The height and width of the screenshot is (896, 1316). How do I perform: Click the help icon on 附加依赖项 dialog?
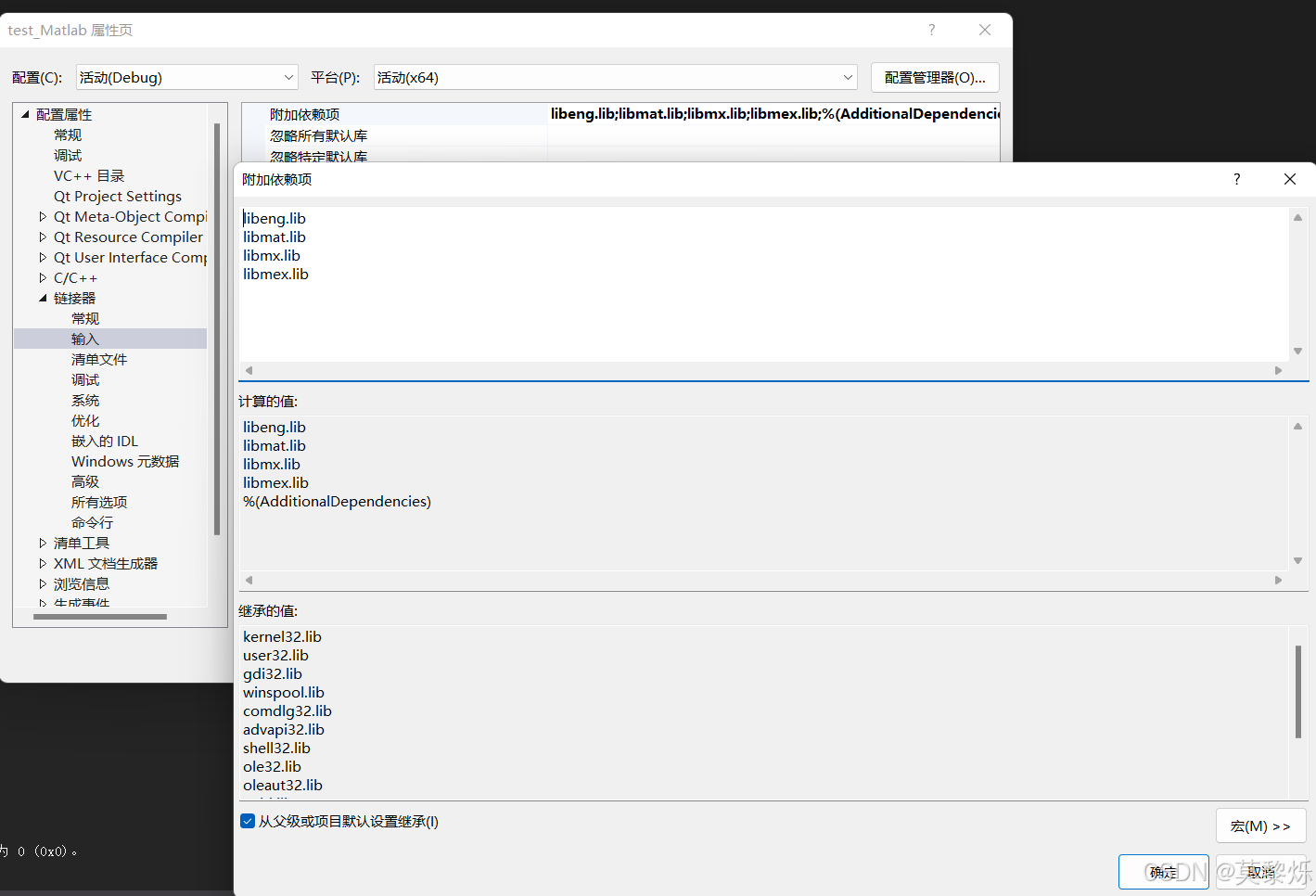click(x=1236, y=179)
